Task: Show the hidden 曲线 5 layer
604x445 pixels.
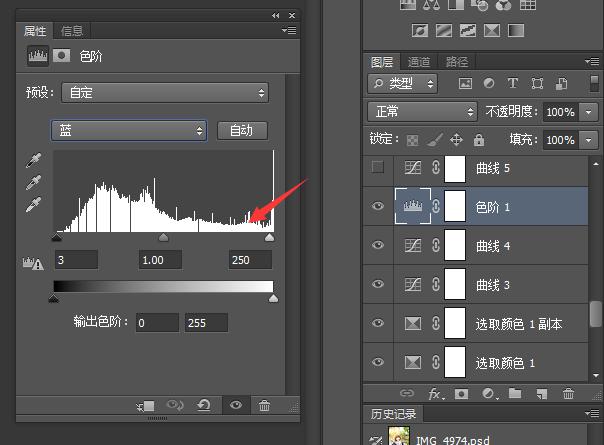Action: (x=378, y=168)
